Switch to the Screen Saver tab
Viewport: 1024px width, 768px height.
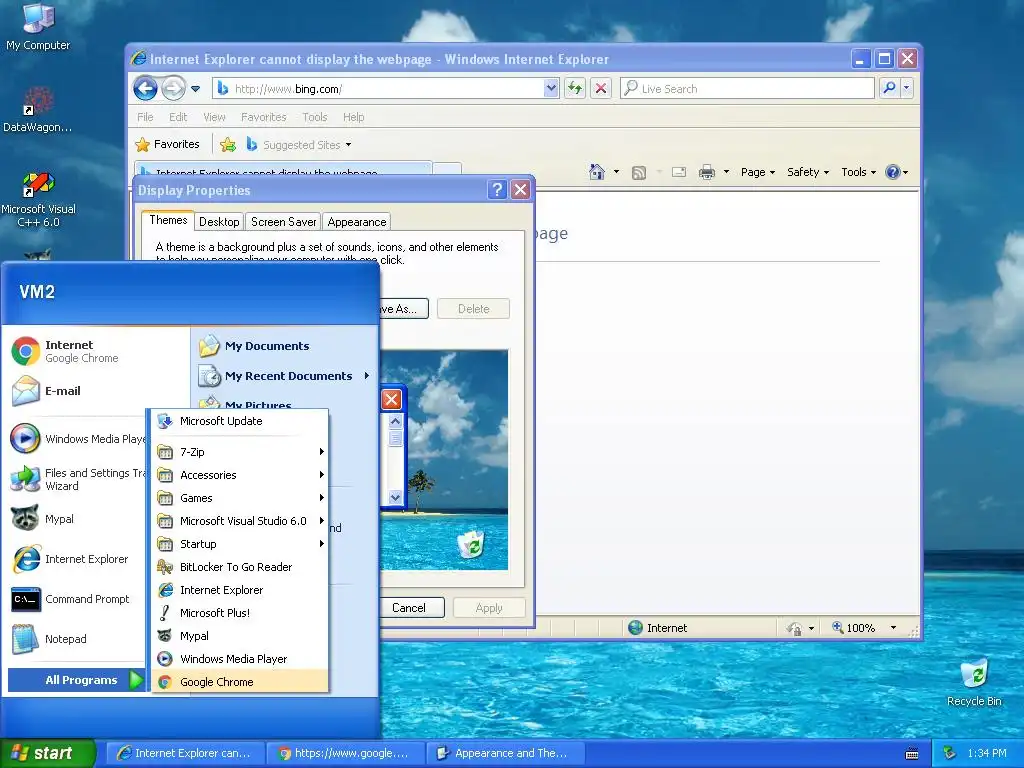tap(283, 222)
